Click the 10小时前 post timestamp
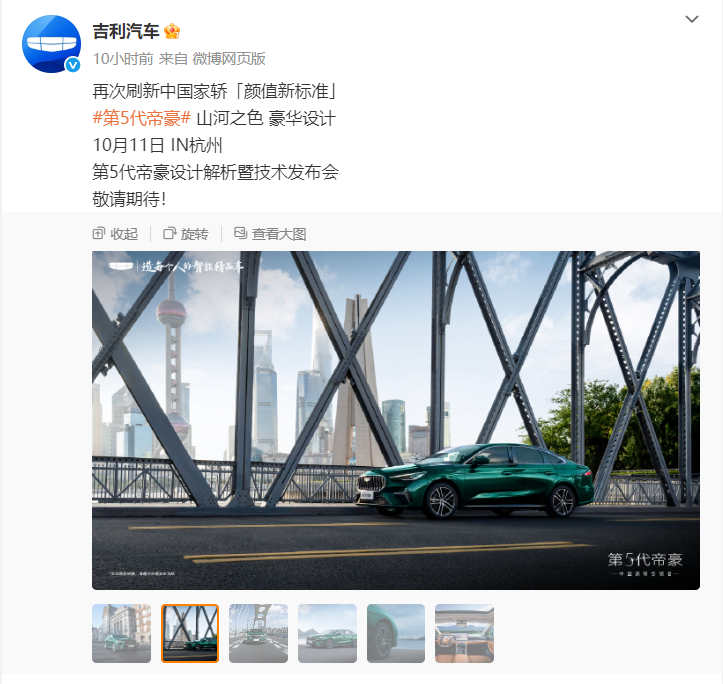723x684 pixels. [x=123, y=59]
